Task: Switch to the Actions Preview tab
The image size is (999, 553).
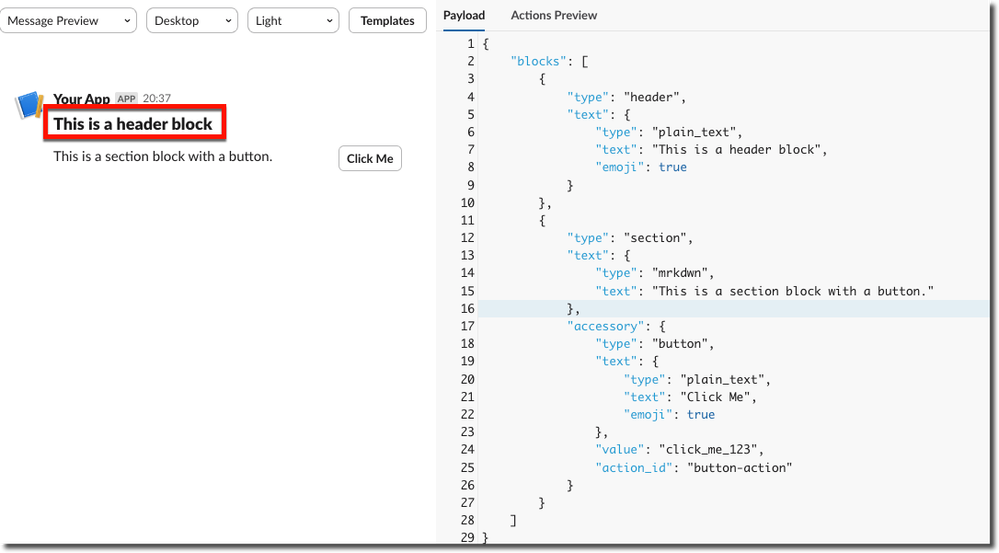Action: [x=553, y=16]
